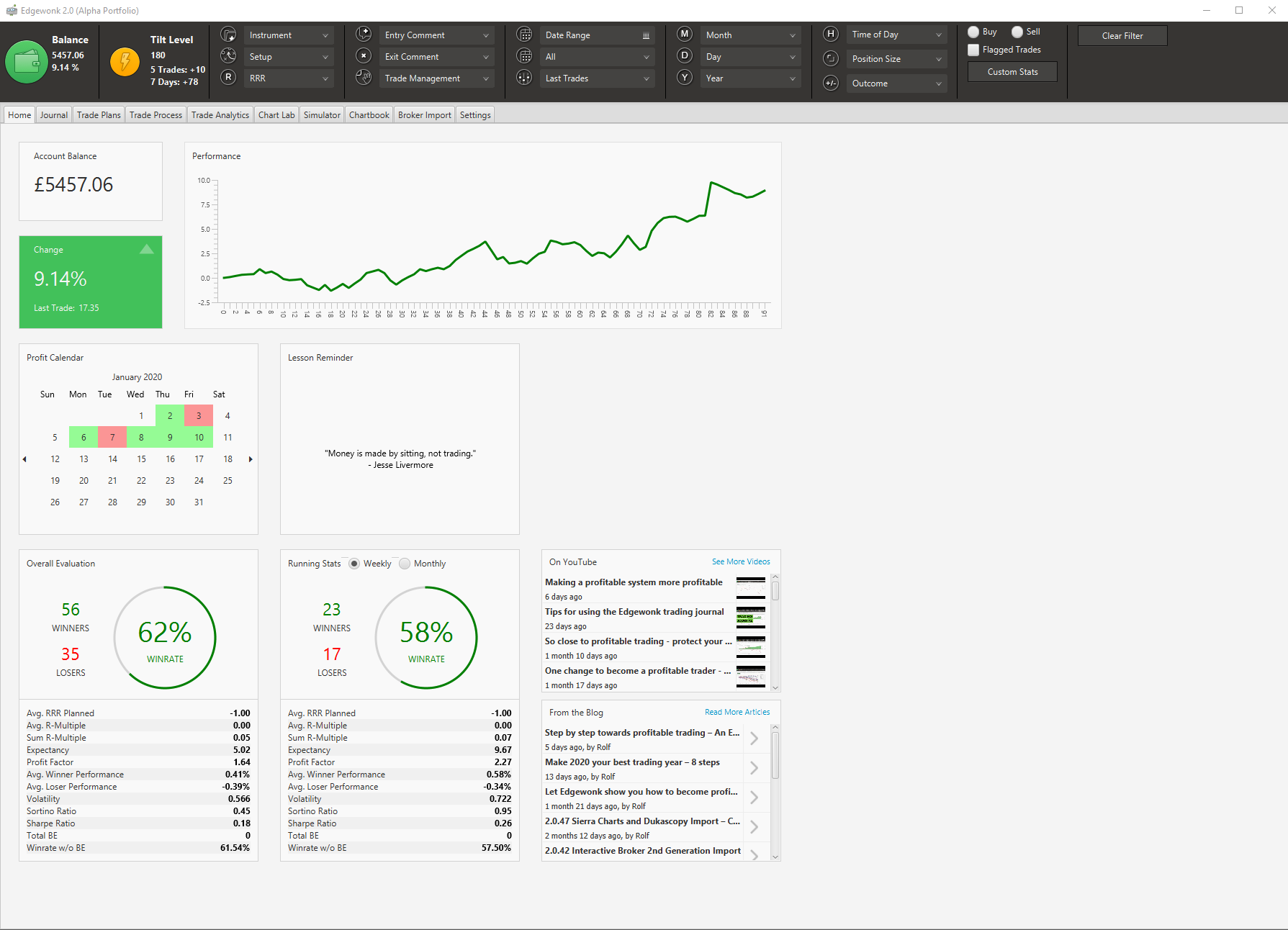Open the See More Videos link
The image size is (1288, 930).
pos(741,561)
